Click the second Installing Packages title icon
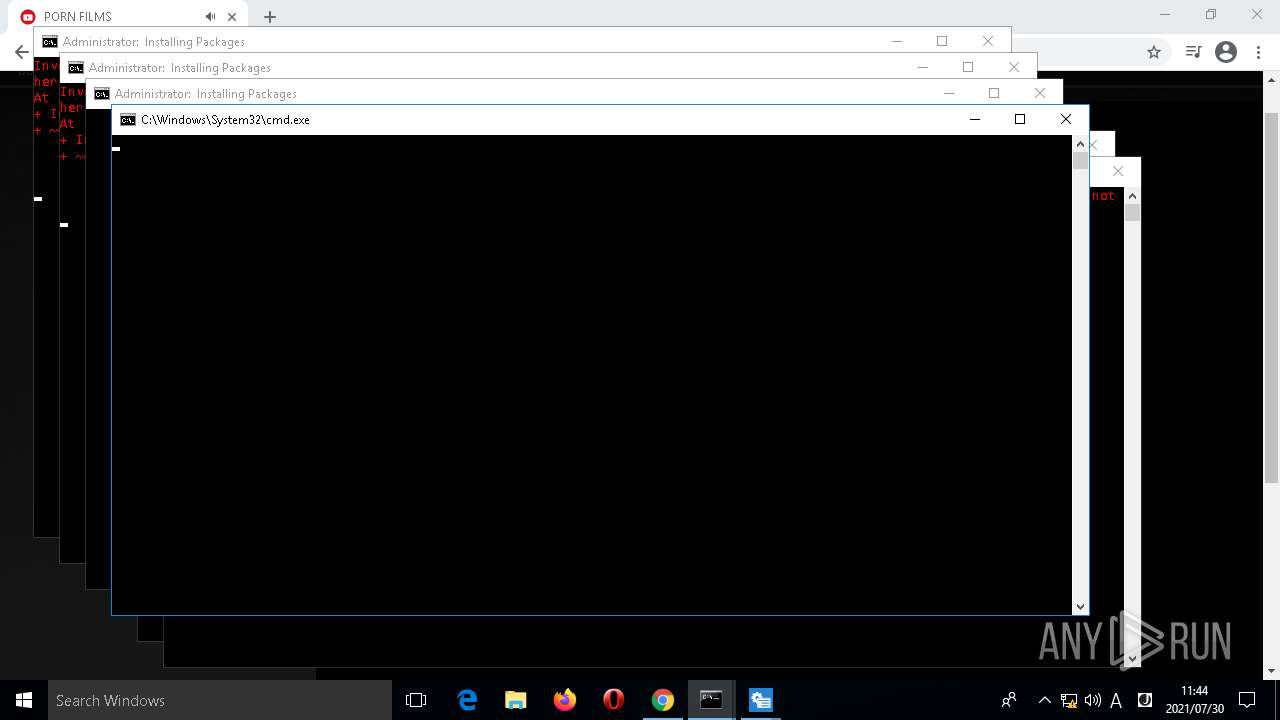This screenshot has width=1280, height=720. (76, 68)
